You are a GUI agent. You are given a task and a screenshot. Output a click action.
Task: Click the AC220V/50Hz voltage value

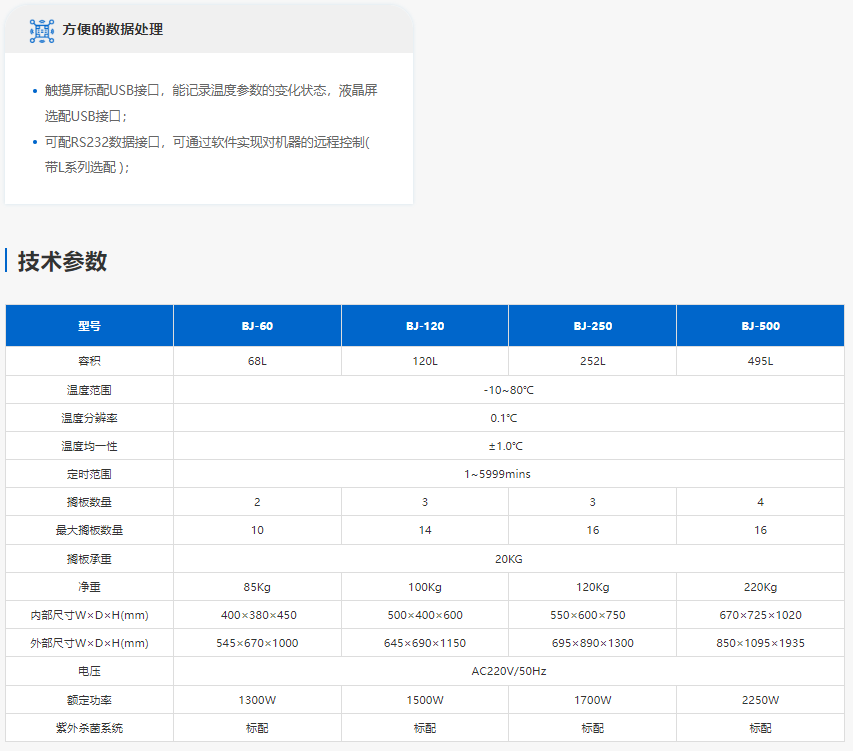509,672
